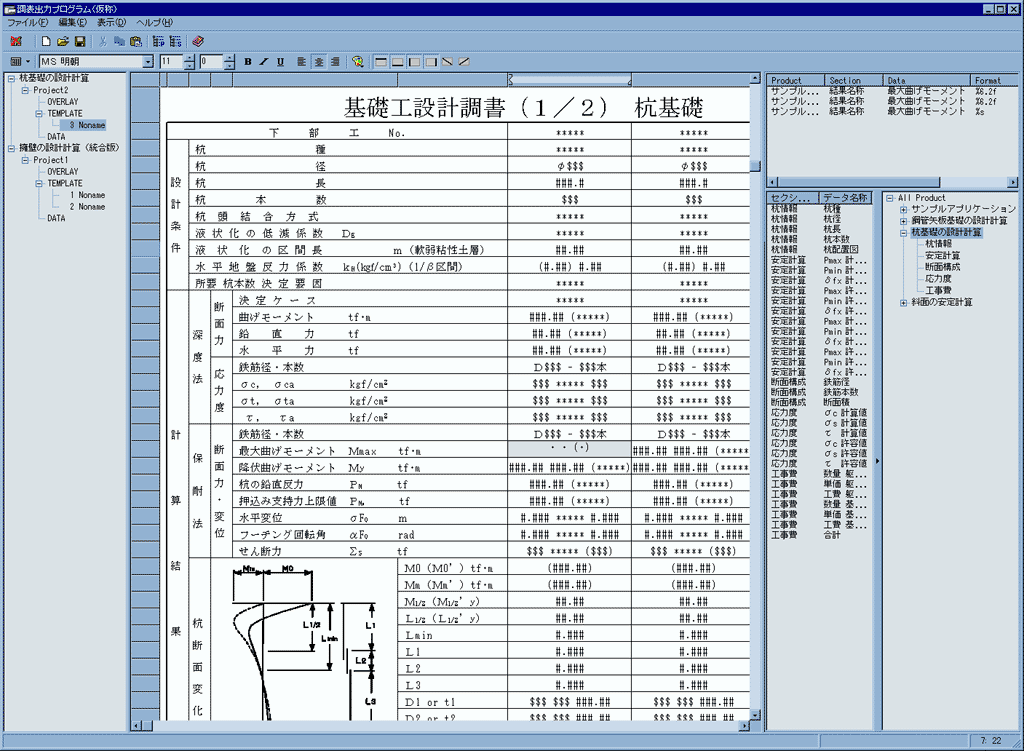Click the red exit icon in toolbar

16,42
